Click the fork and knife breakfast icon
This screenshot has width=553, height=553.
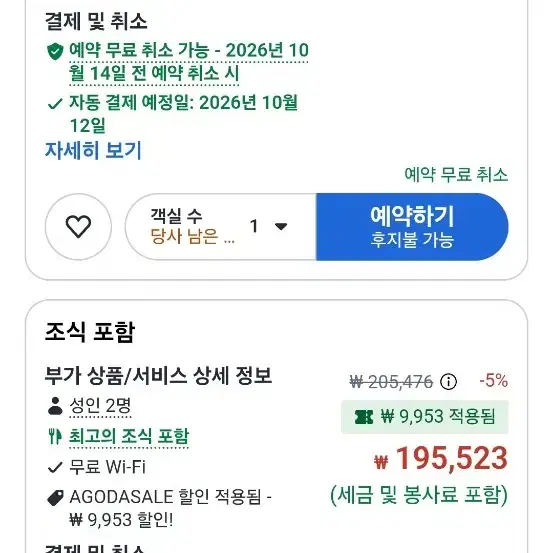click(x=55, y=437)
